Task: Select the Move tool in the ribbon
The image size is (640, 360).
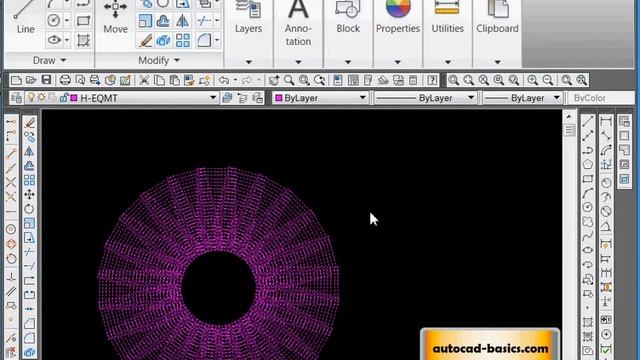Action: (x=115, y=17)
